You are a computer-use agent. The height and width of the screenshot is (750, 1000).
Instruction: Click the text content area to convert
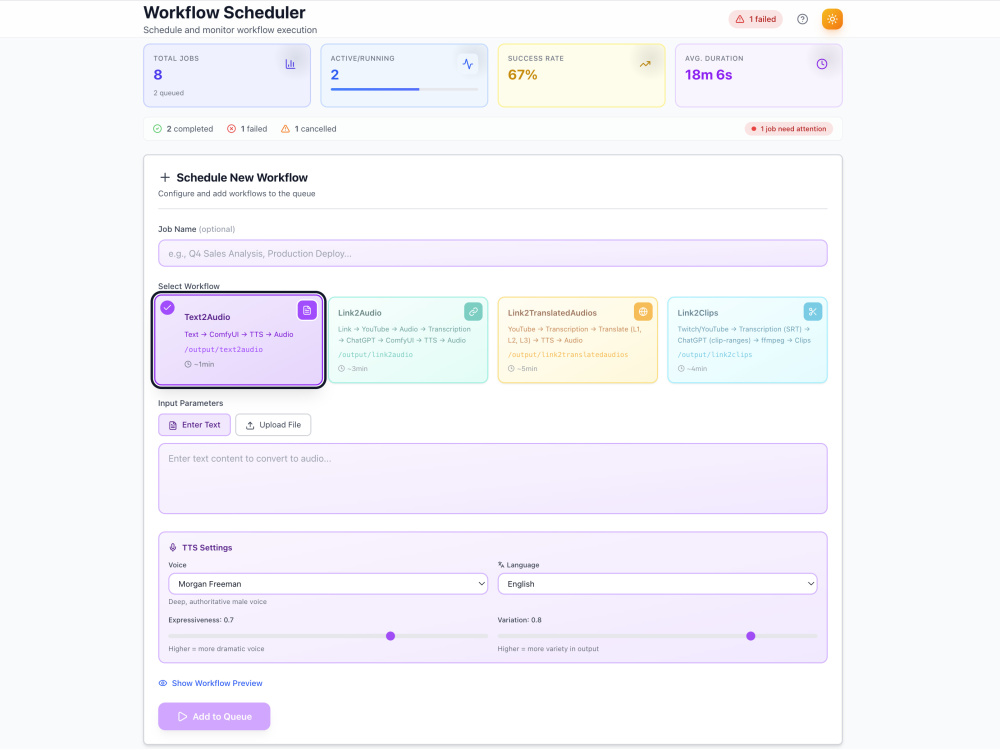coord(492,478)
